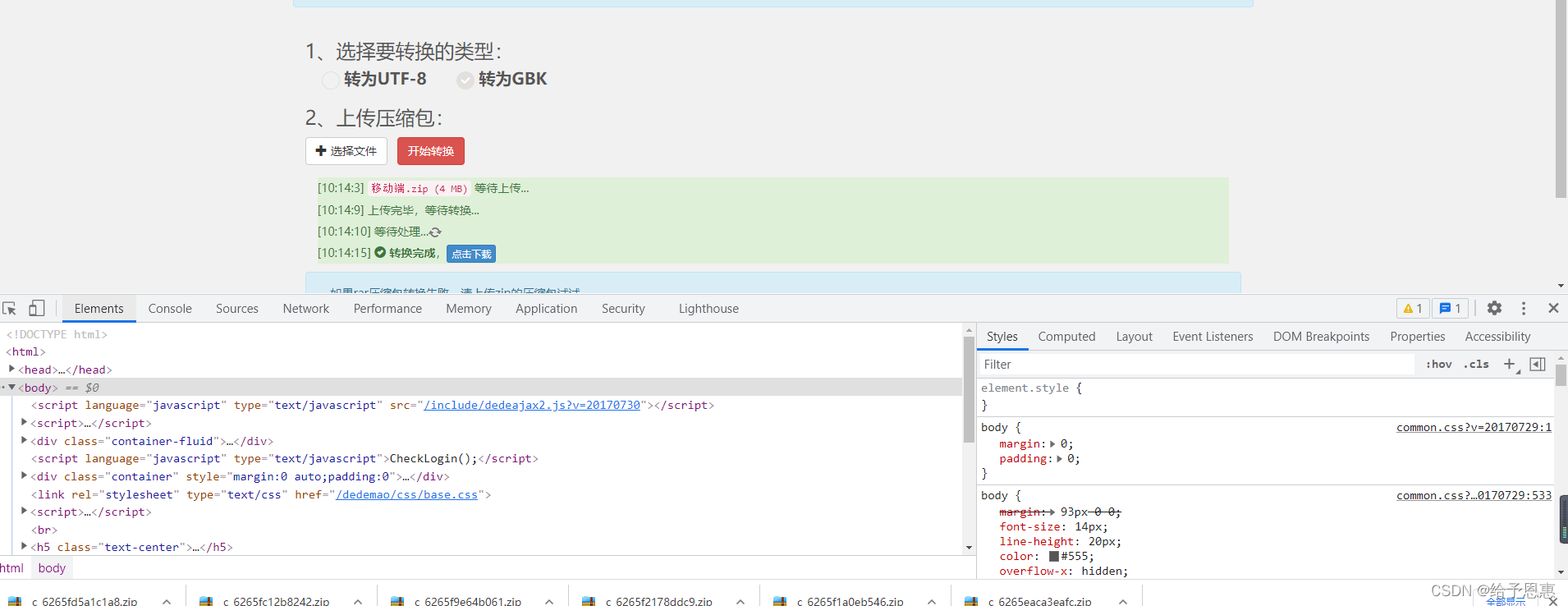Toggle the :hov element state panel
This screenshot has width=1568, height=606.
click(x=1438, y=364)
